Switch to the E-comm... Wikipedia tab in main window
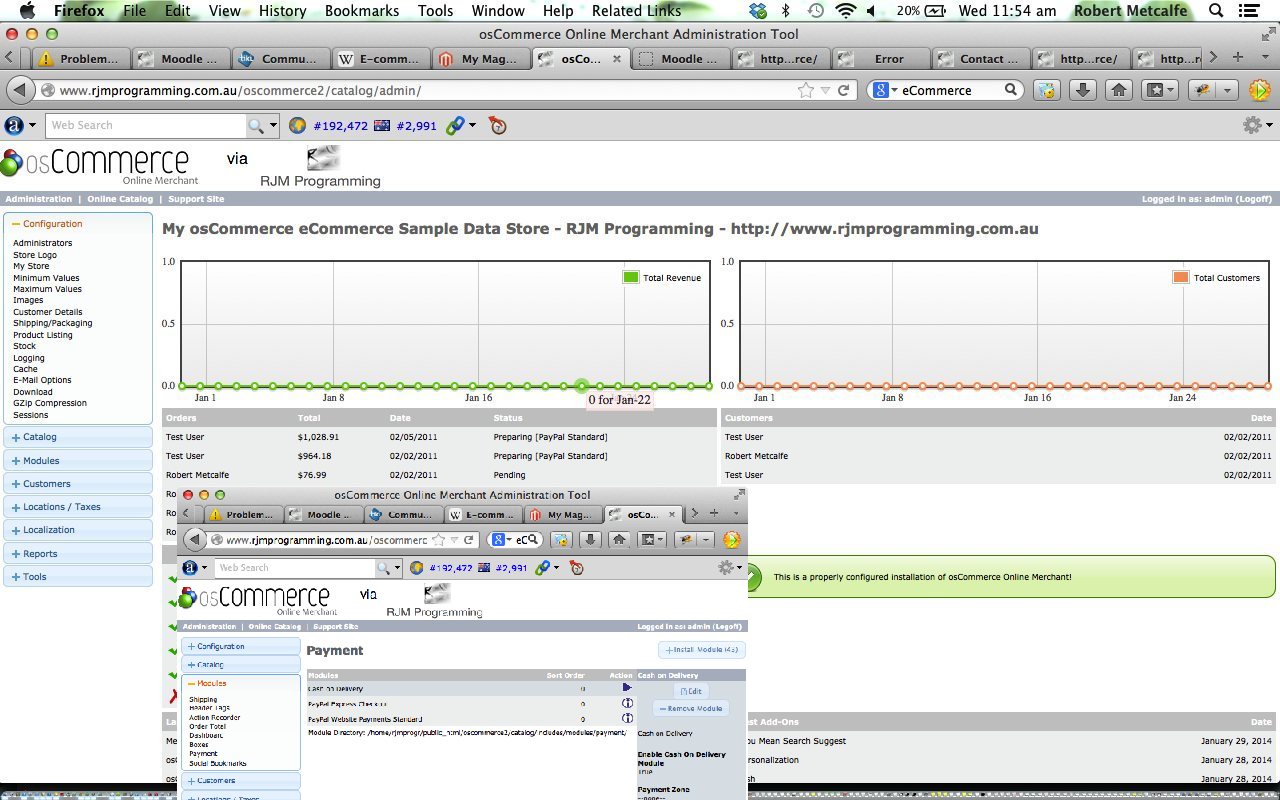 [x=382, y=59]
